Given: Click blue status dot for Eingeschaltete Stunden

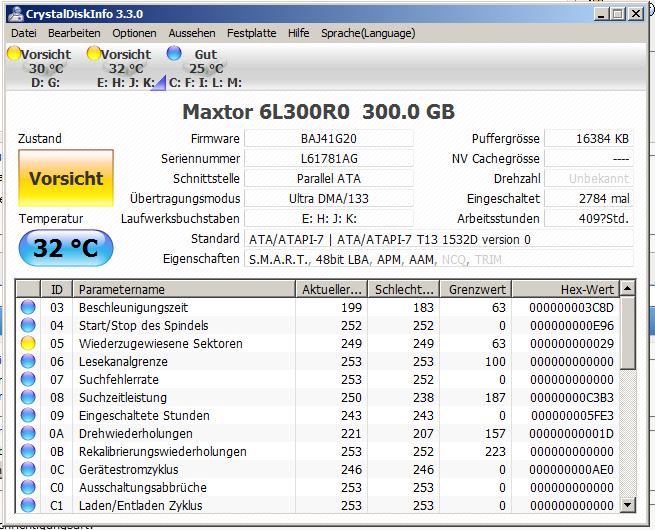Looking at the screenshot, I should click(x=28, y=415).
